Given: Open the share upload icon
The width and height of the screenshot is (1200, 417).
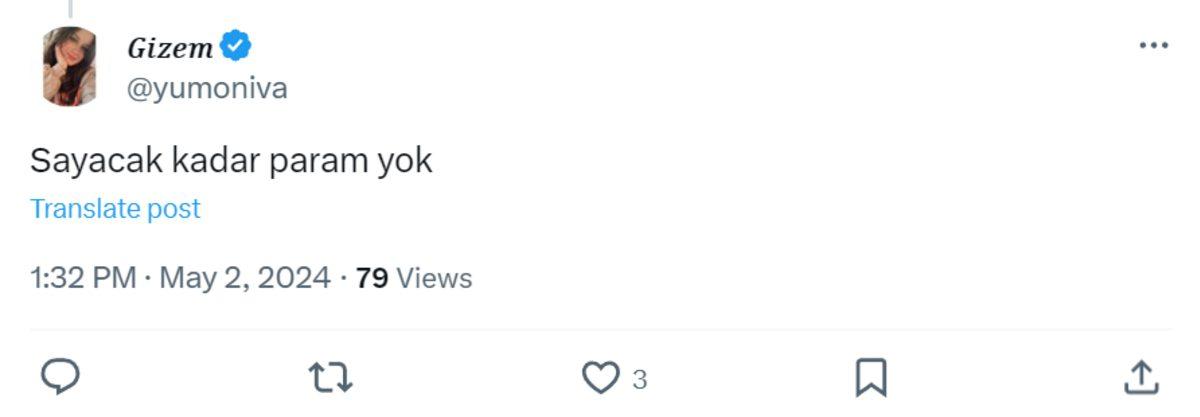Looking at the screenshot, I should (1140, 378).
